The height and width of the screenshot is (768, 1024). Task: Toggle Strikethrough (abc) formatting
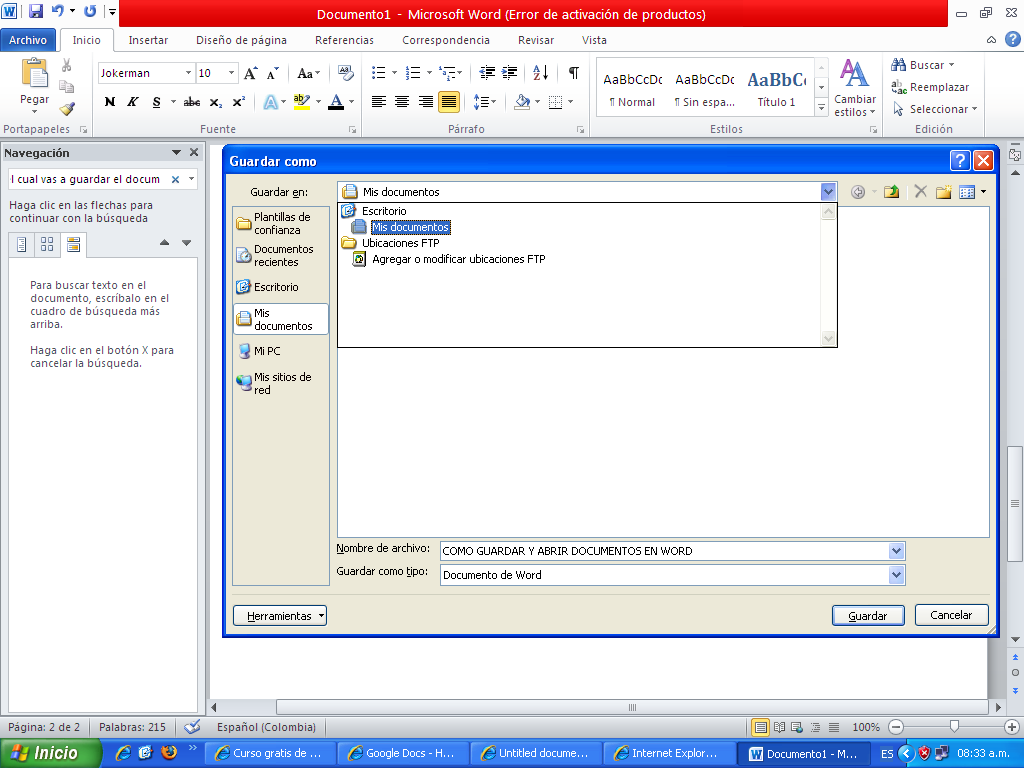point(191,102)
